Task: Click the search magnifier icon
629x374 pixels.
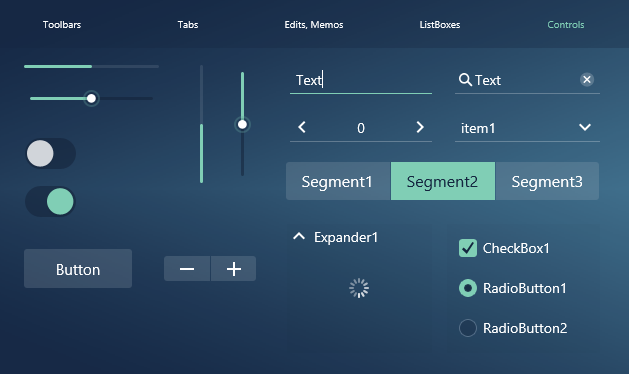Action: click(x=465, y=80)
